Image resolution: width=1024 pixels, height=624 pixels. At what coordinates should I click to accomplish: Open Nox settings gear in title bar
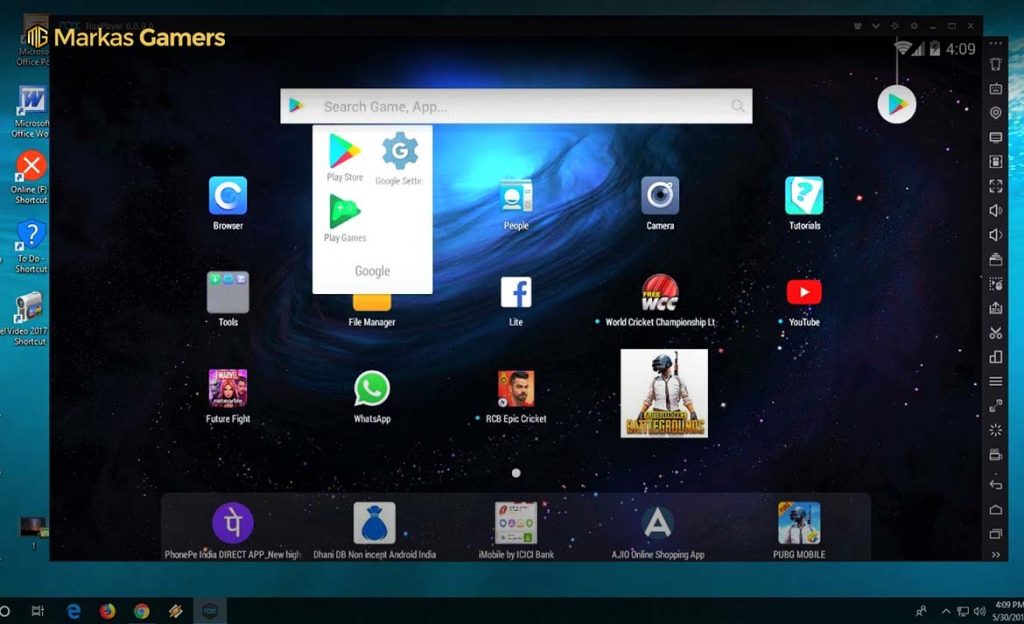point(914,26)
